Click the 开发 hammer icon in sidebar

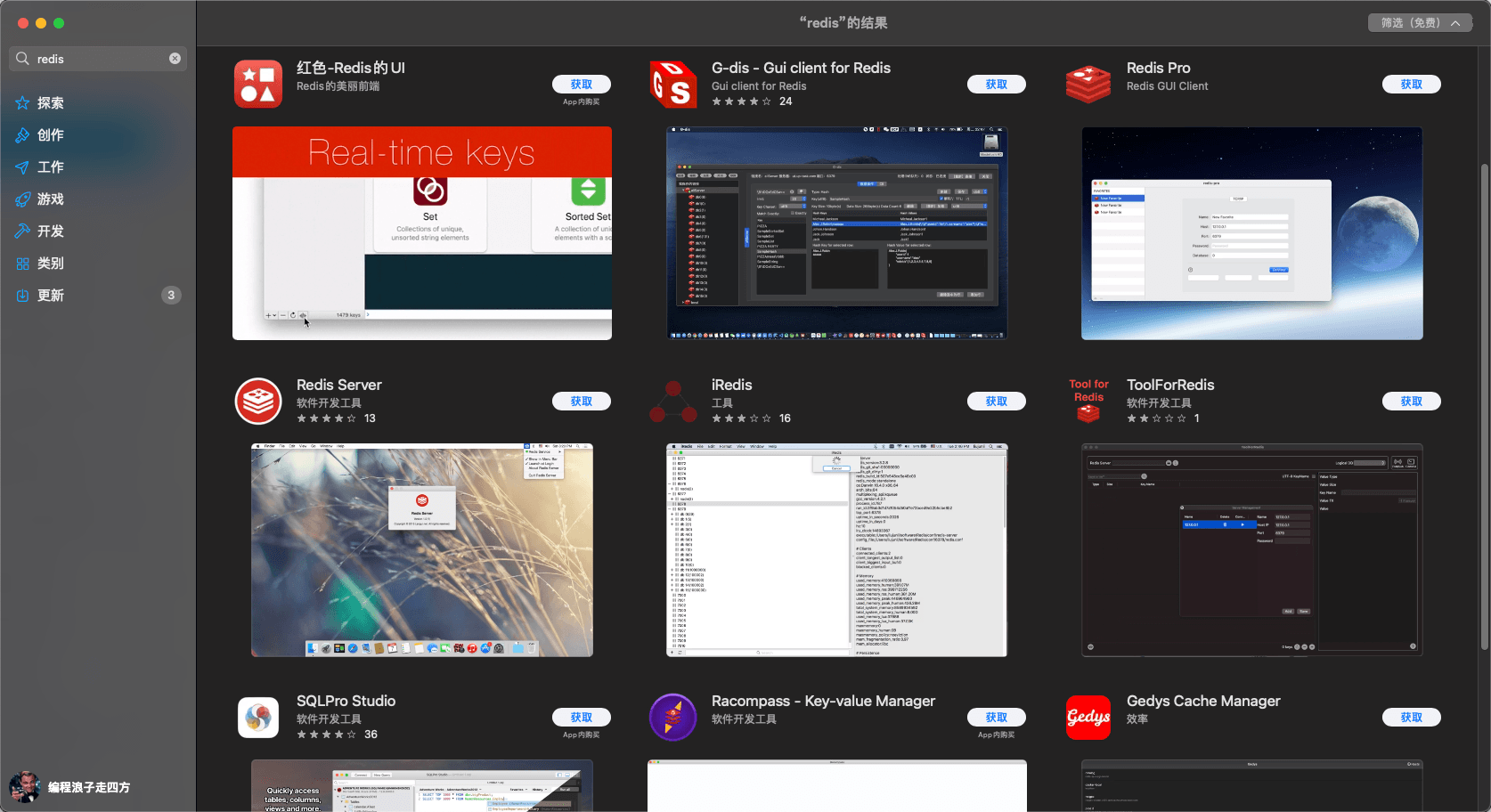[x=22, y=231]
